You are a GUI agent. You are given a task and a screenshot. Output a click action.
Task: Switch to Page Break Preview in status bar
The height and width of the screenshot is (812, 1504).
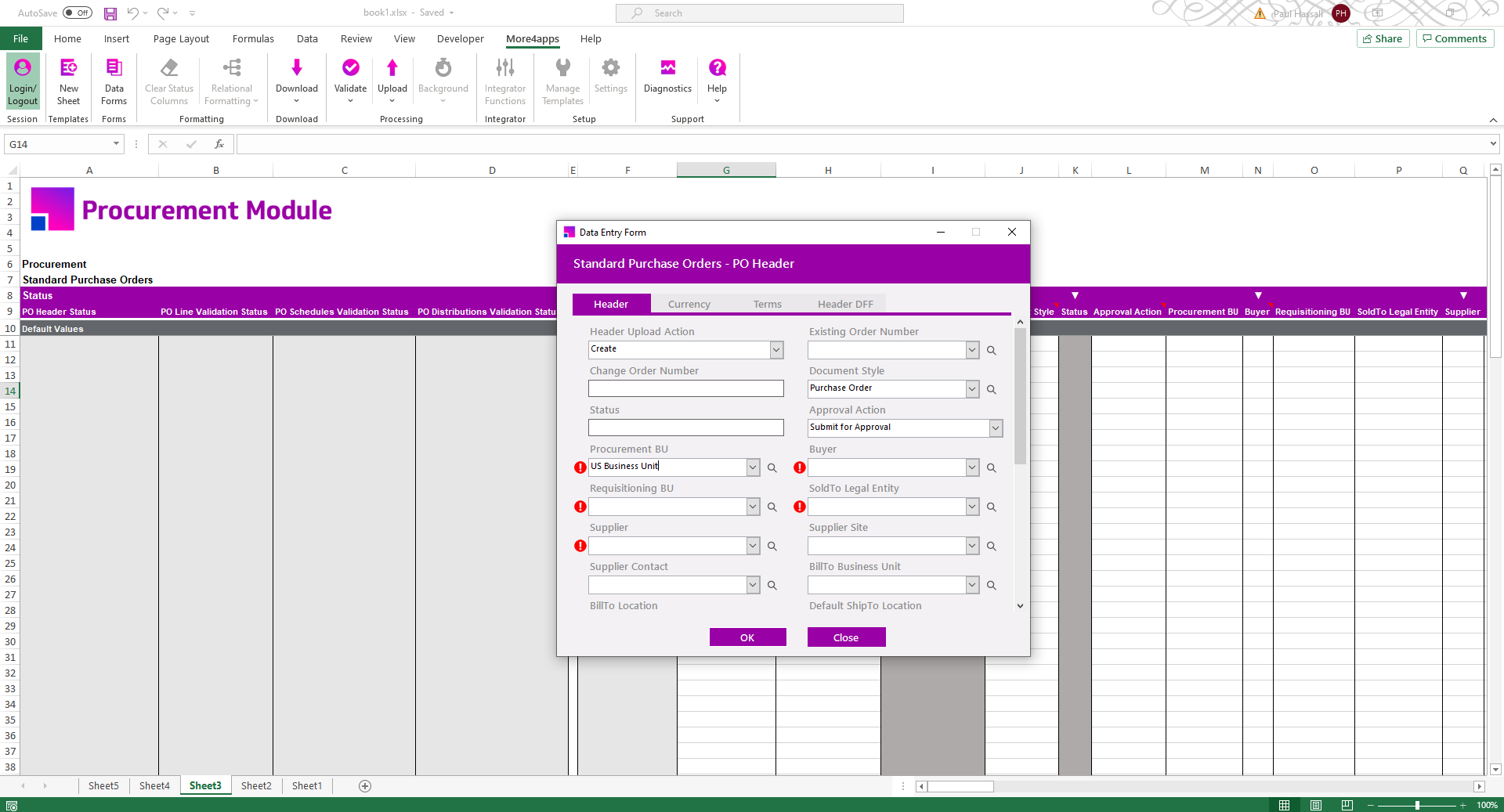tap(1347, 805)
